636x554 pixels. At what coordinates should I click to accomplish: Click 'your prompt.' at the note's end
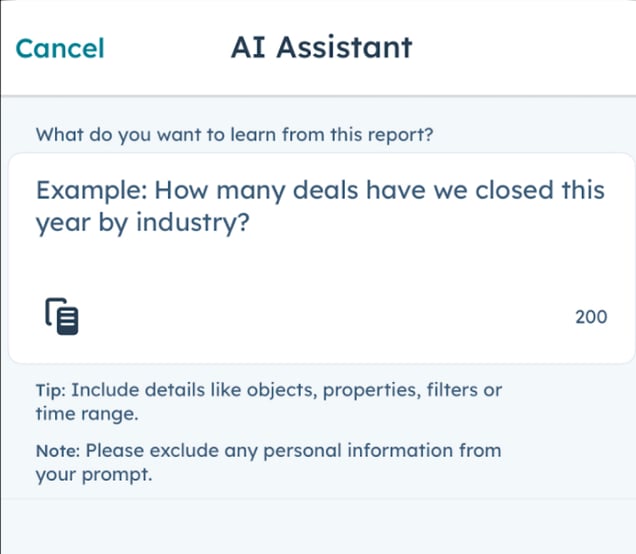pos(93,475)
